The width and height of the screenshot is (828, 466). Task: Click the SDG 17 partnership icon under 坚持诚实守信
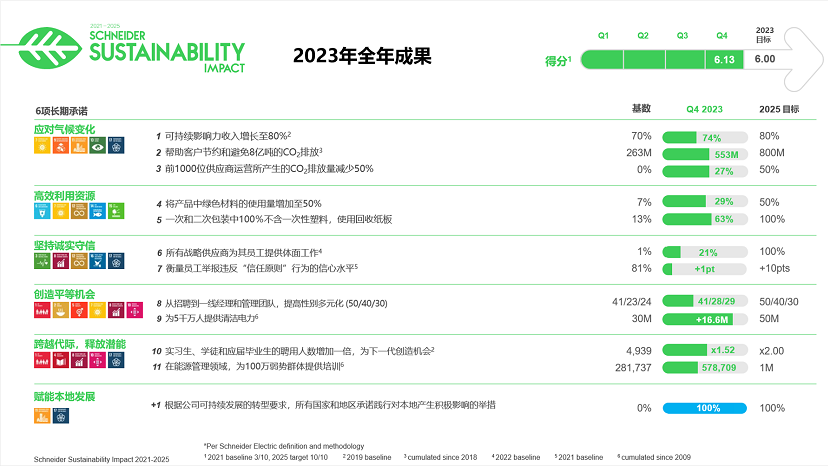[x=116, y=260]
